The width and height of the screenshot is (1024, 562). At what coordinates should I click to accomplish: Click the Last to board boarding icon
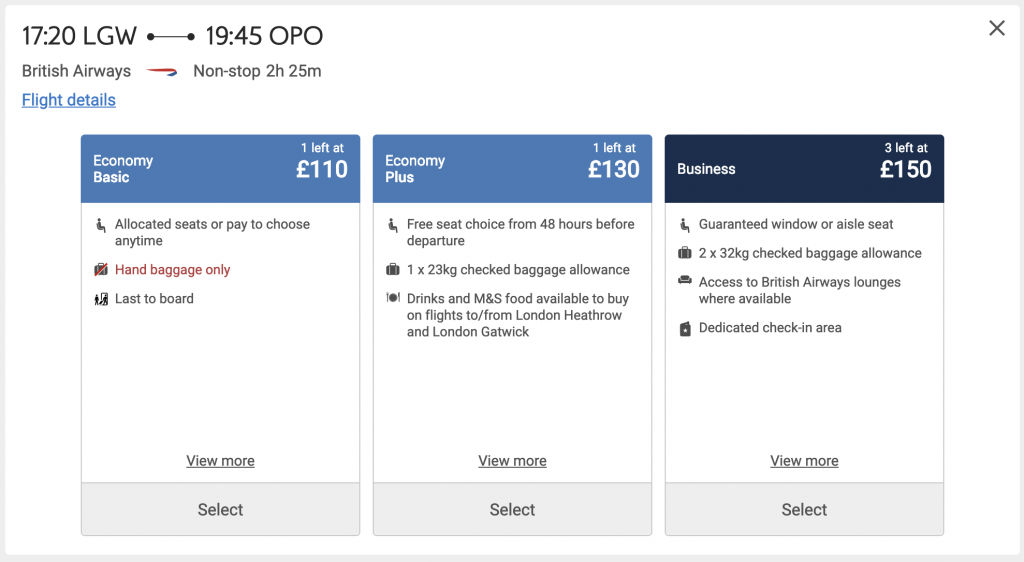(x=101, y=299)
